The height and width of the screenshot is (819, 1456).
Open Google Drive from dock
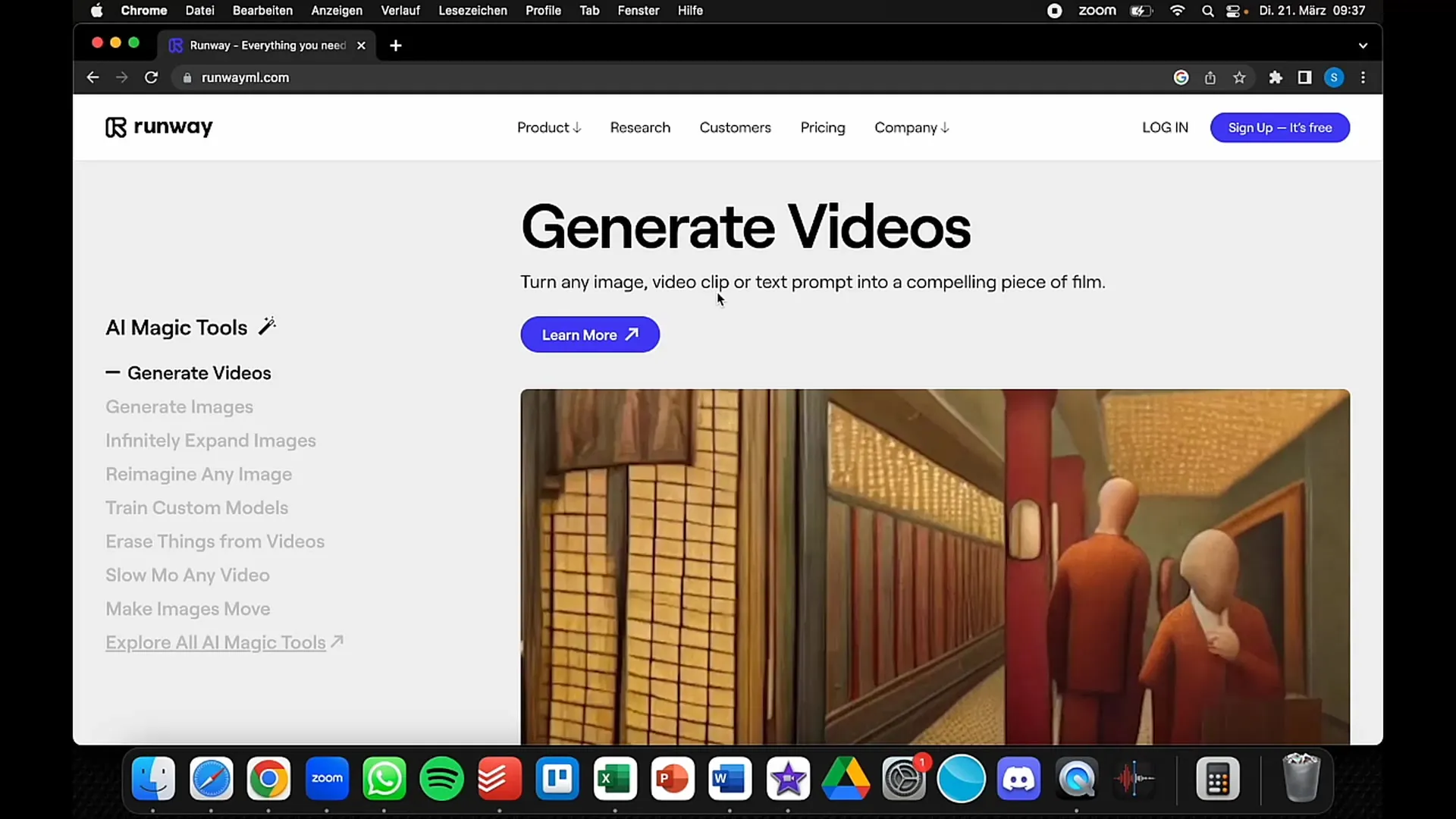click(x=846, y=778)
